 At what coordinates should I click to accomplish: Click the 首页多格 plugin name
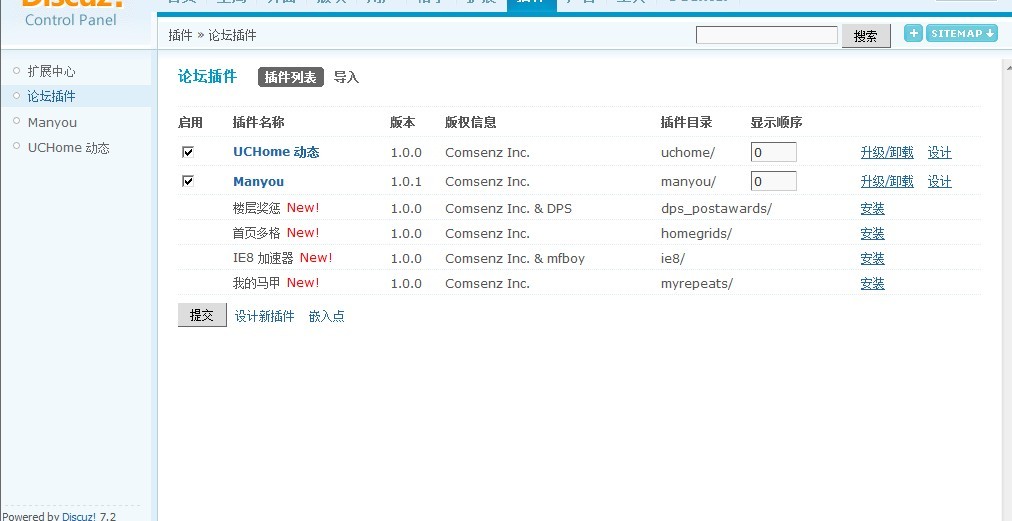pos(257,233)
